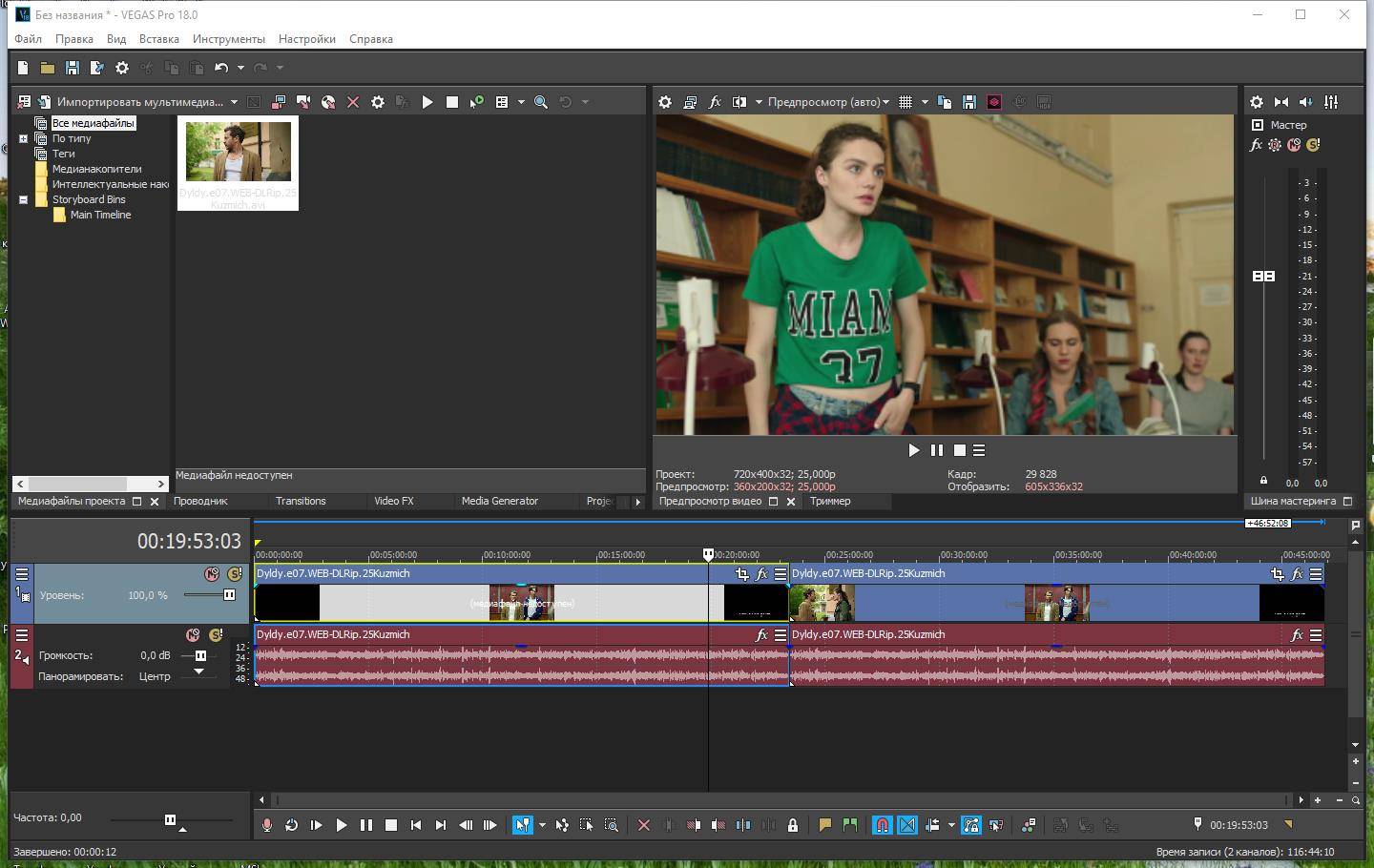Start preview of selected media file

tap(427, 102)
